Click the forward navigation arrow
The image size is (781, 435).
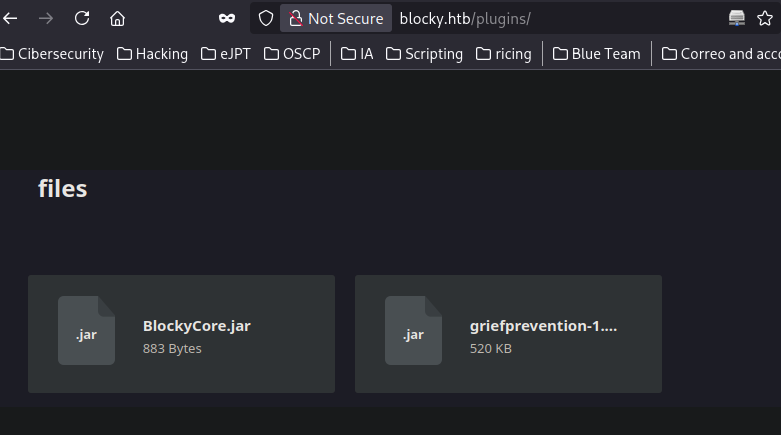click(x=46, y=19)
